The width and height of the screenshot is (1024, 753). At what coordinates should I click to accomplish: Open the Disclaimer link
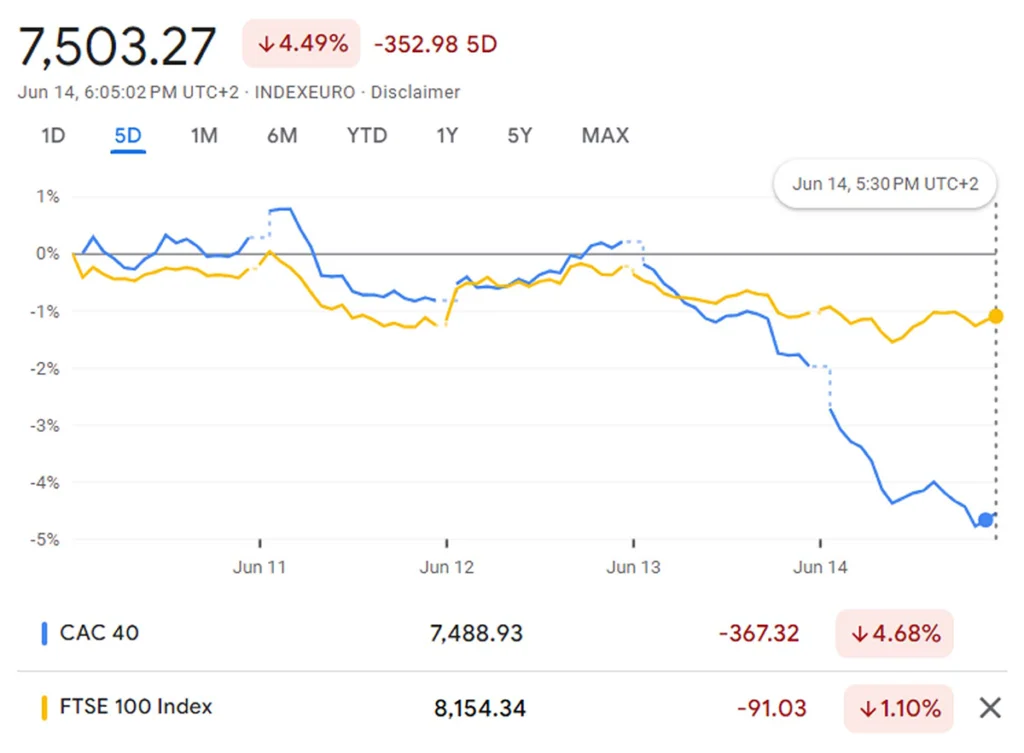pyautogui.click(x=415, y=92)
